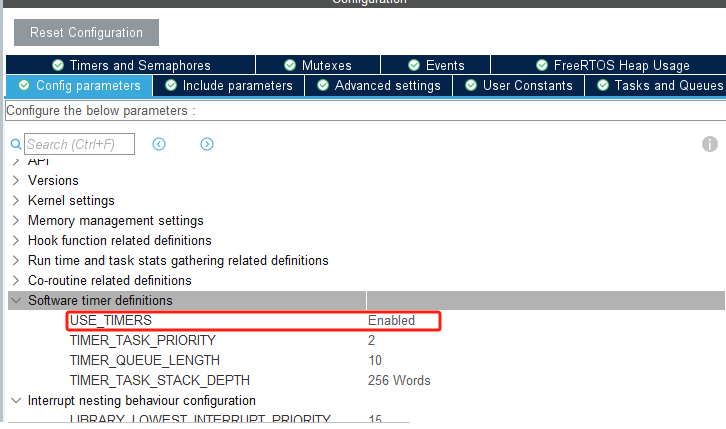This screenshot has width=726, height=429.
Task: Expand Run time and task stats node
Action: [x=16, y=260]
